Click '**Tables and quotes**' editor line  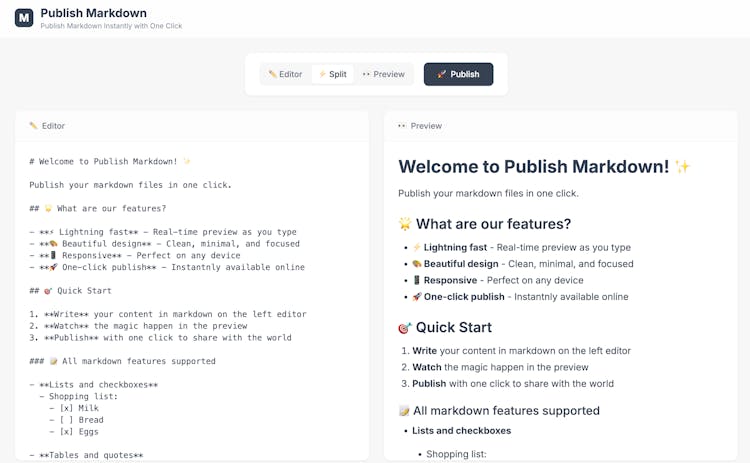point(86,455)
